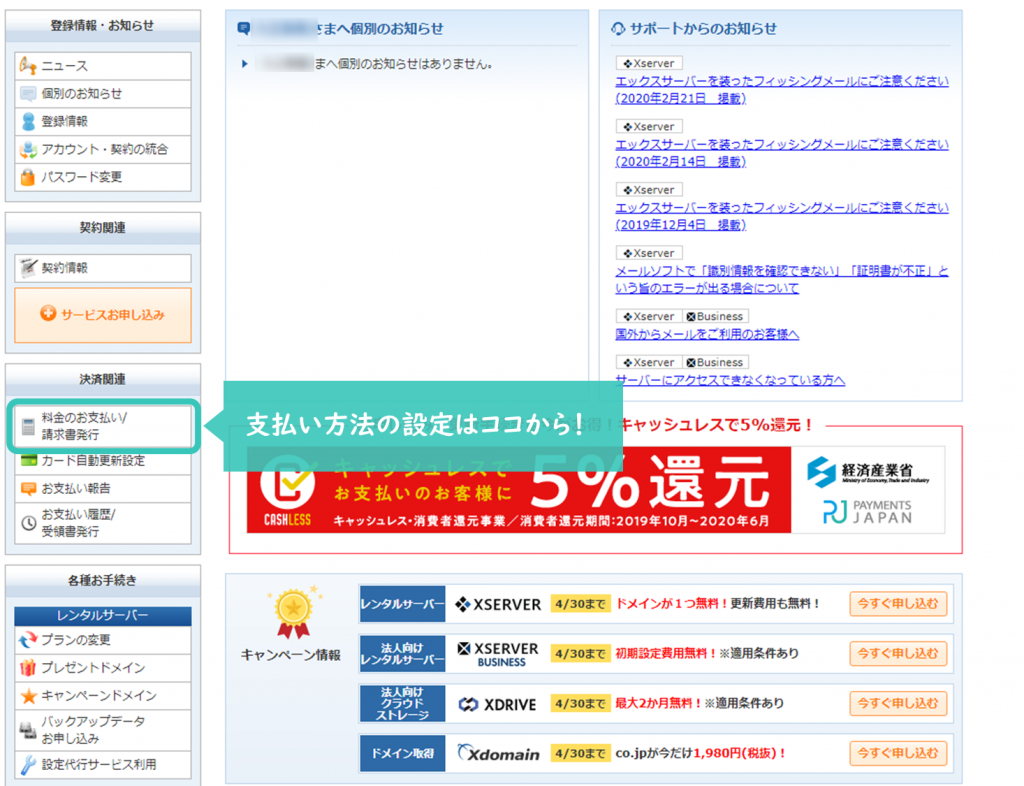Click the XSERVER BUSINESS logo
Image resolution: width=1024 pixels, height=786 pixels.
[498, 654]
